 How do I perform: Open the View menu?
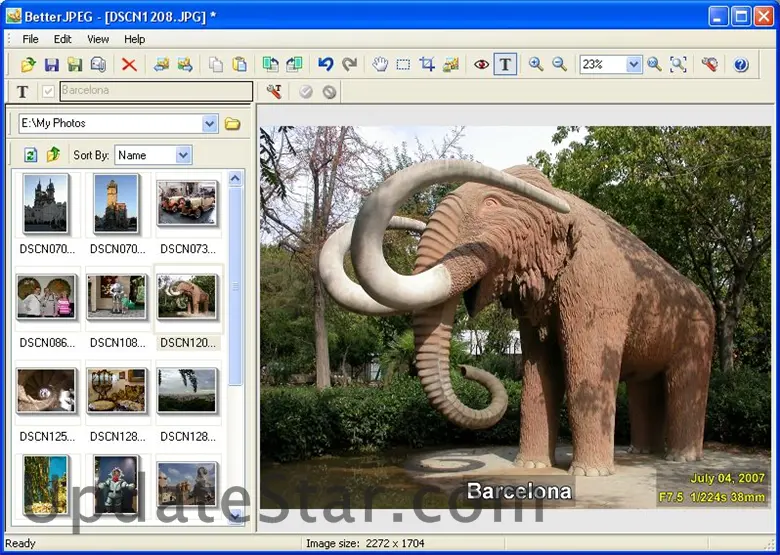pyautogui.click(x=98, y=39)
